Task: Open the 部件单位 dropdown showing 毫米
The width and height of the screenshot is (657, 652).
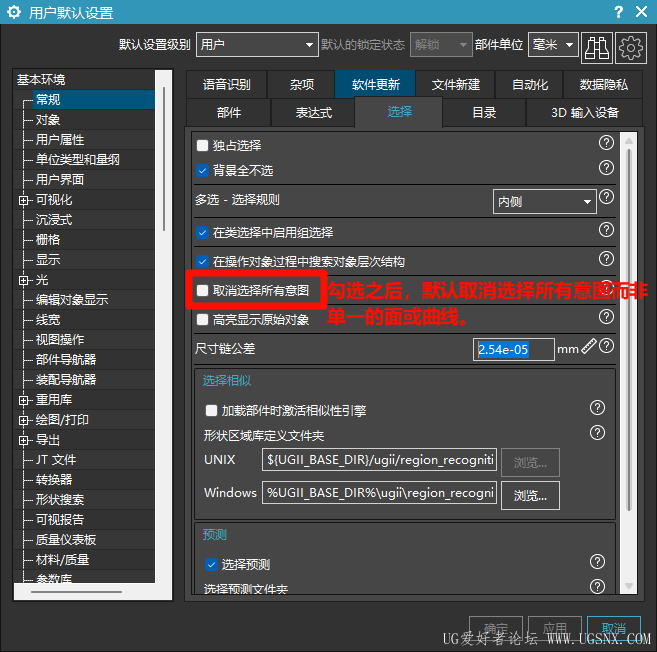Action: coord(553,44)
